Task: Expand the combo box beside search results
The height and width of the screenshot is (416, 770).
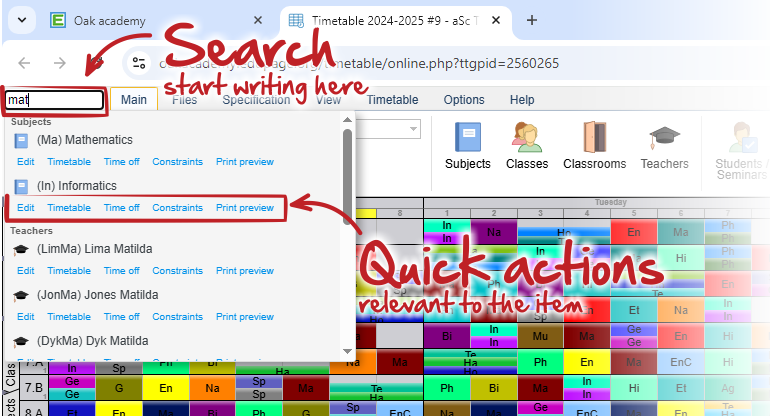Action: coord(413,129)
